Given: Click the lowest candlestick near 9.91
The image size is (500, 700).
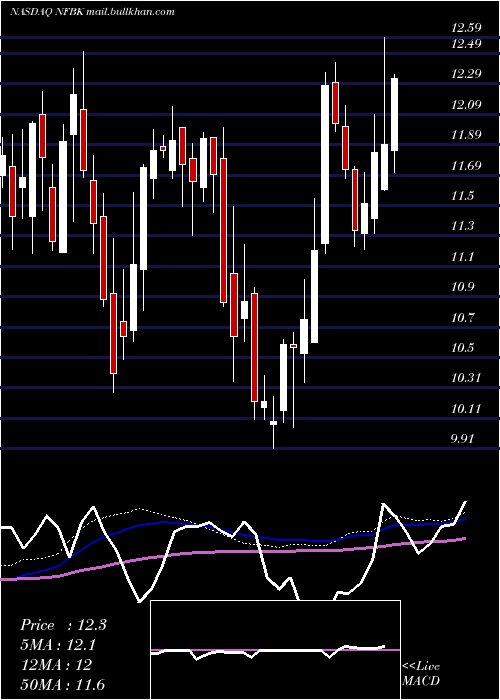Looking at the screenshot, I should [x=273, y=422].
